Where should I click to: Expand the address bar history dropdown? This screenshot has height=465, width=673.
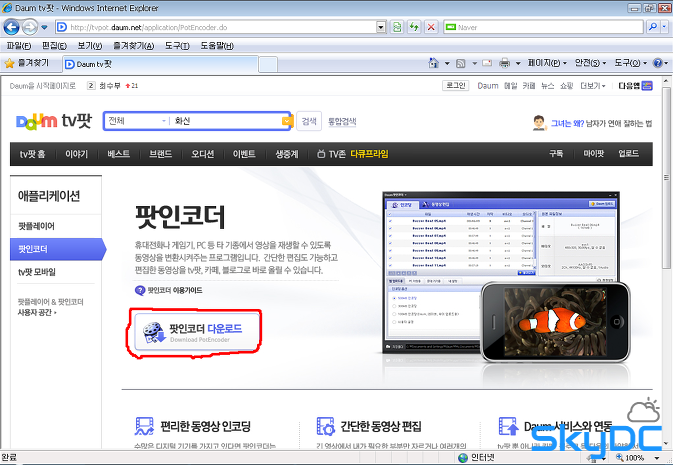click(x=381, y=27)
